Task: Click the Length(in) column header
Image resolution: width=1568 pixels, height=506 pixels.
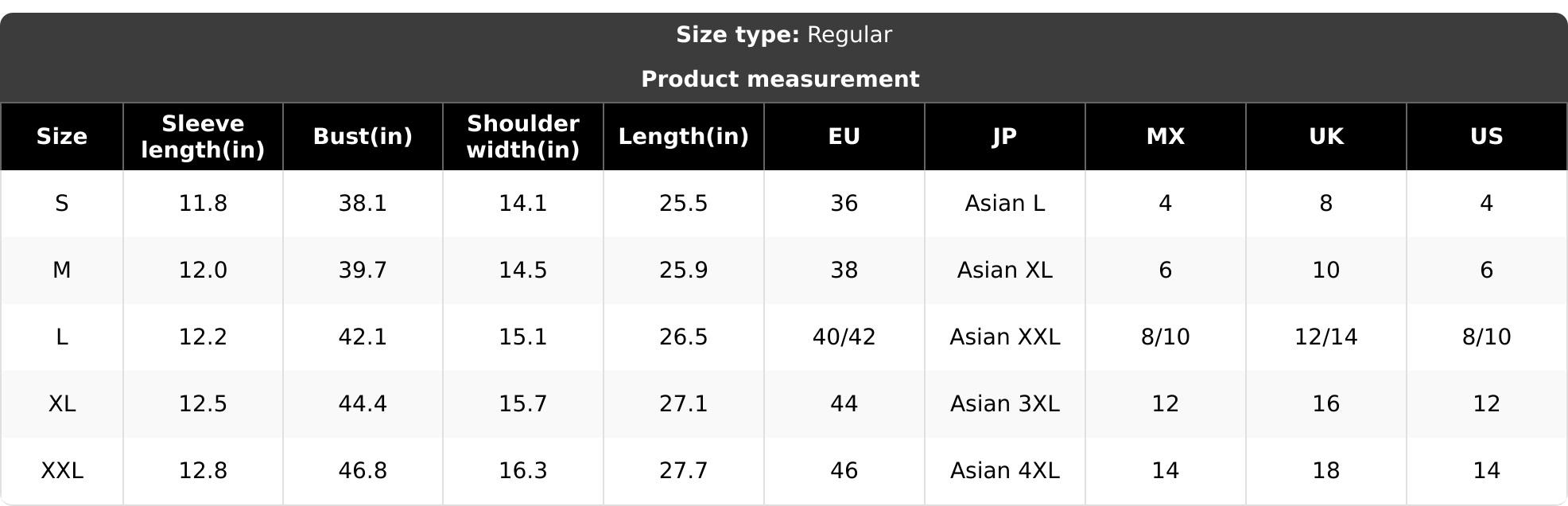Action: (x=684, y=137)
